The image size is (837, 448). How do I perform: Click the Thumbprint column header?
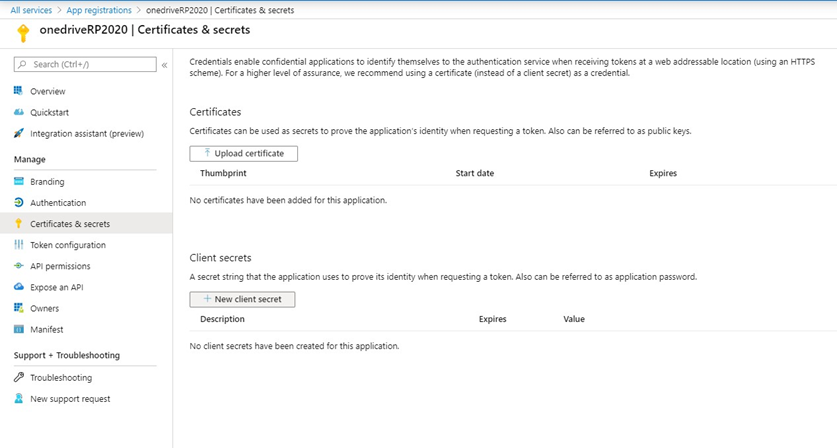tap(223, 173)
